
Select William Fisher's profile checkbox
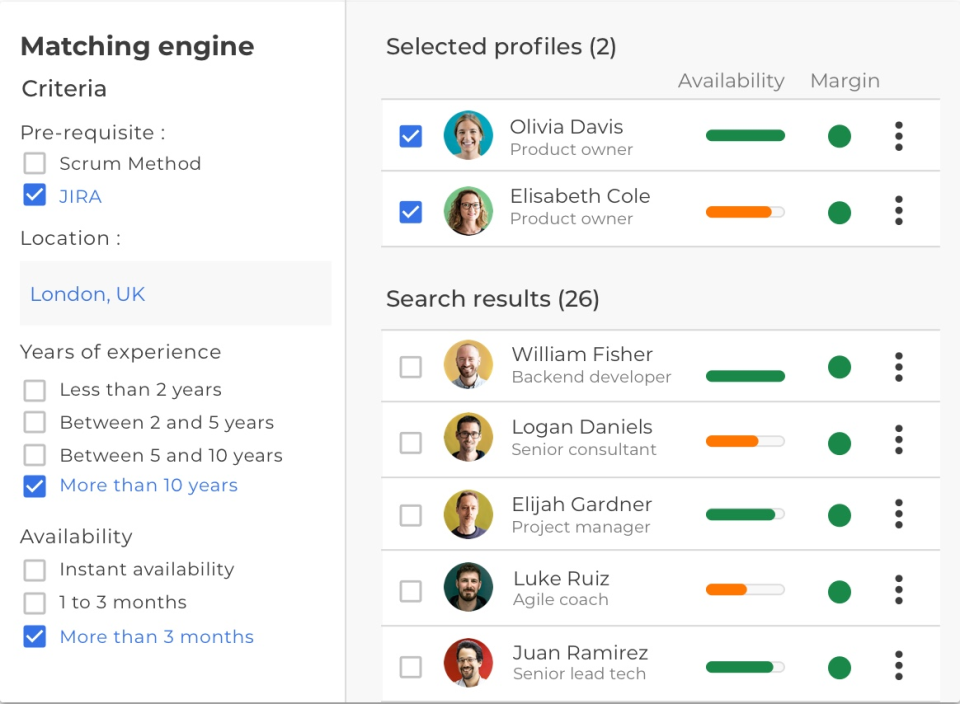click(x=411, y=367)
